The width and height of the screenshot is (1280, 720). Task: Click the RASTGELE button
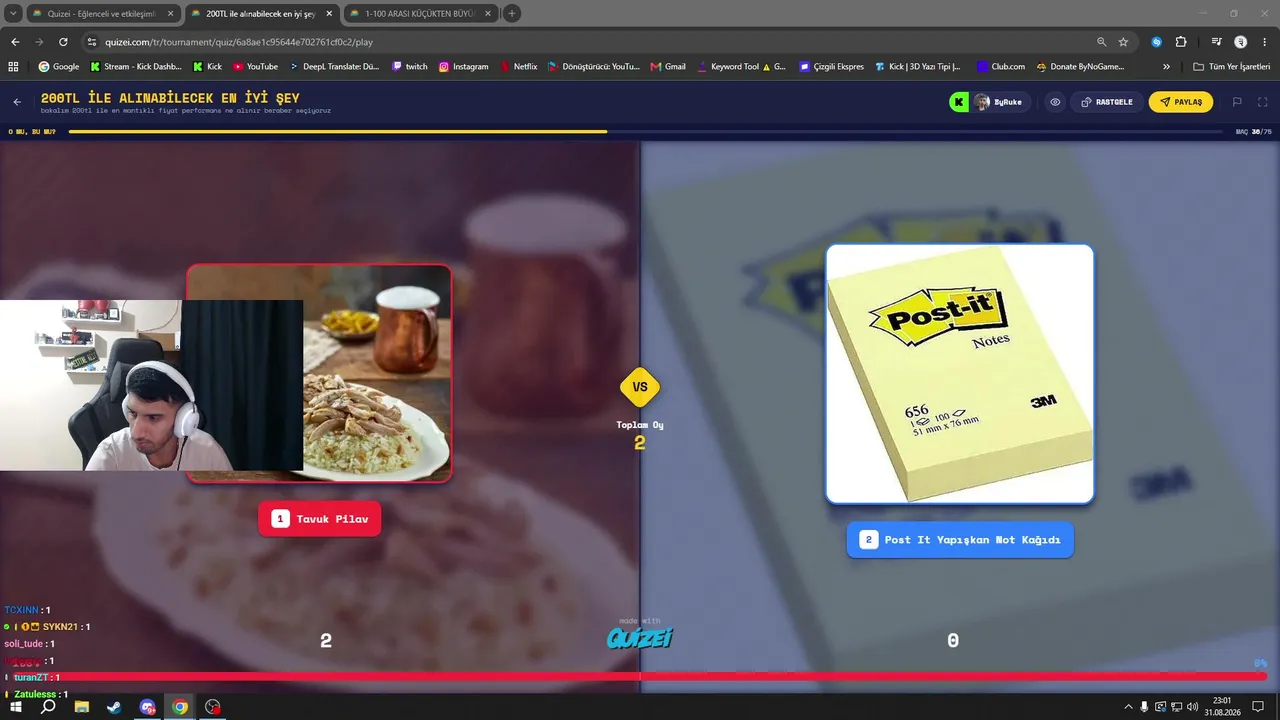[1106, 102]
